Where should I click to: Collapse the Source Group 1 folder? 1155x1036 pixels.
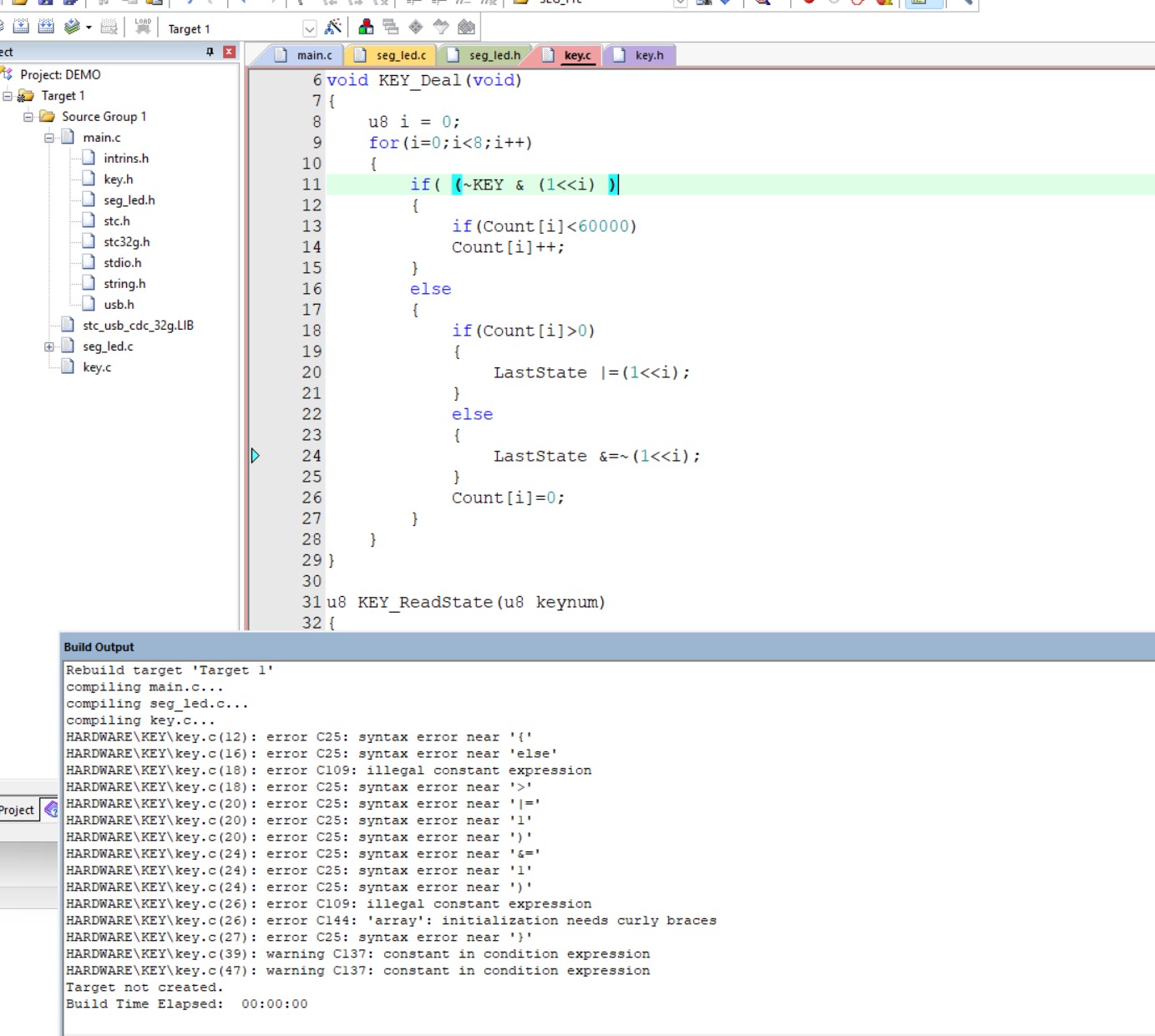(x=28, y=117)
